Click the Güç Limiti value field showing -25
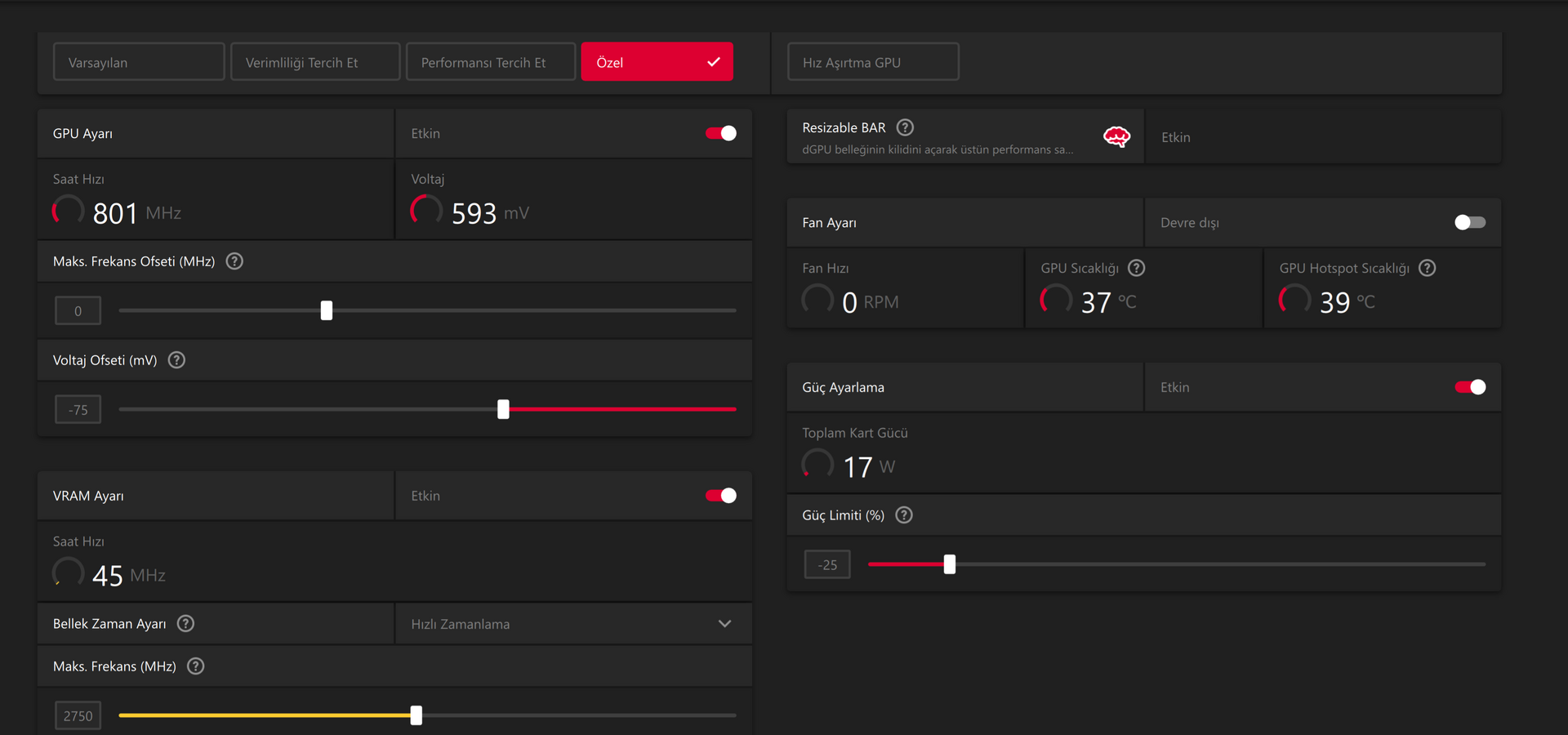1568x735 pixels. pos(827,564)
